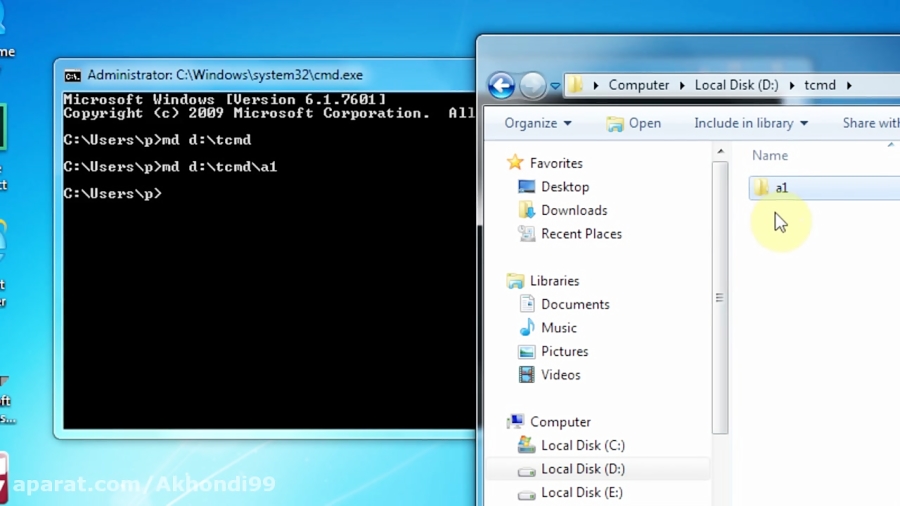
Task: Open Local Disk (D:) in navigation tree
Action: point(583,469)
